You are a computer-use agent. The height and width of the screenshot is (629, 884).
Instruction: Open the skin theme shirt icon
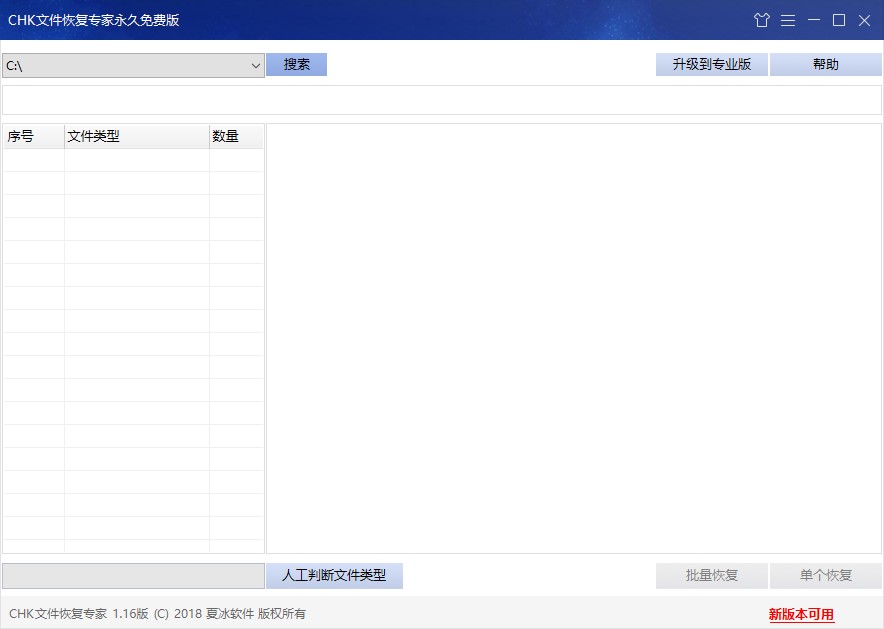(762, 20)
